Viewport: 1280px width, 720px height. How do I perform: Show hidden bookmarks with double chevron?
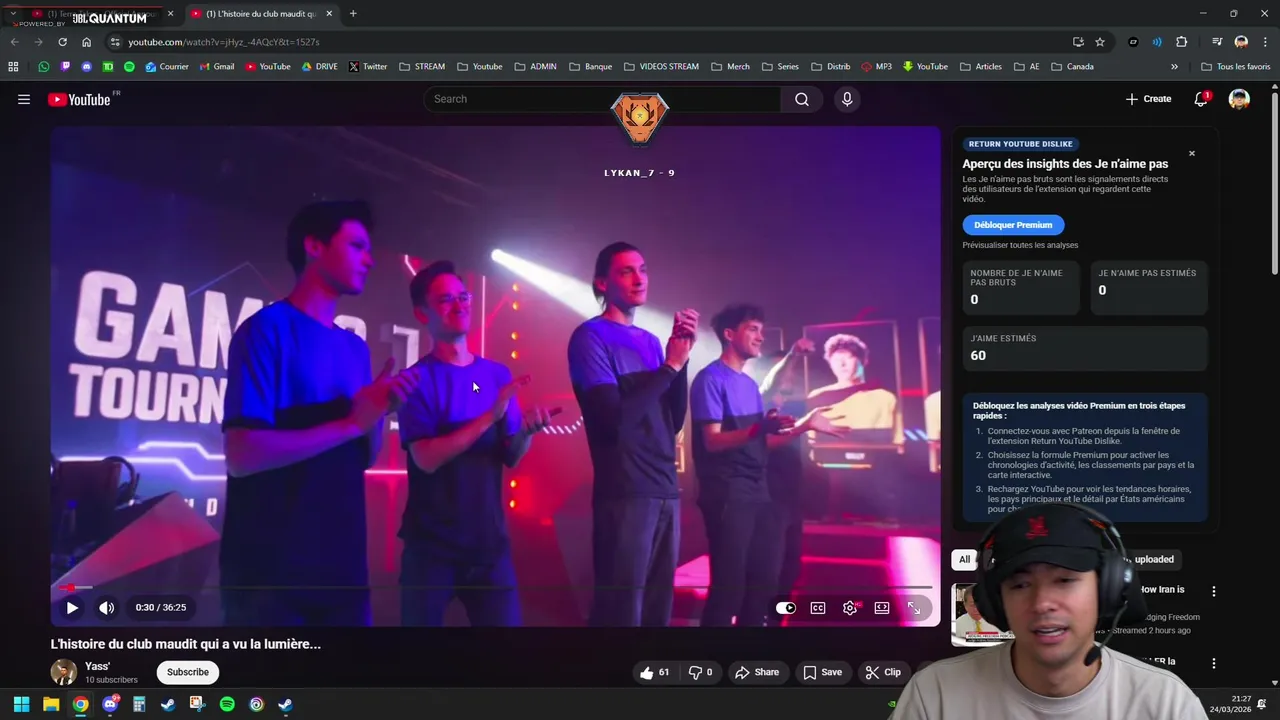pyautogui.click(x=1174, y=67)
